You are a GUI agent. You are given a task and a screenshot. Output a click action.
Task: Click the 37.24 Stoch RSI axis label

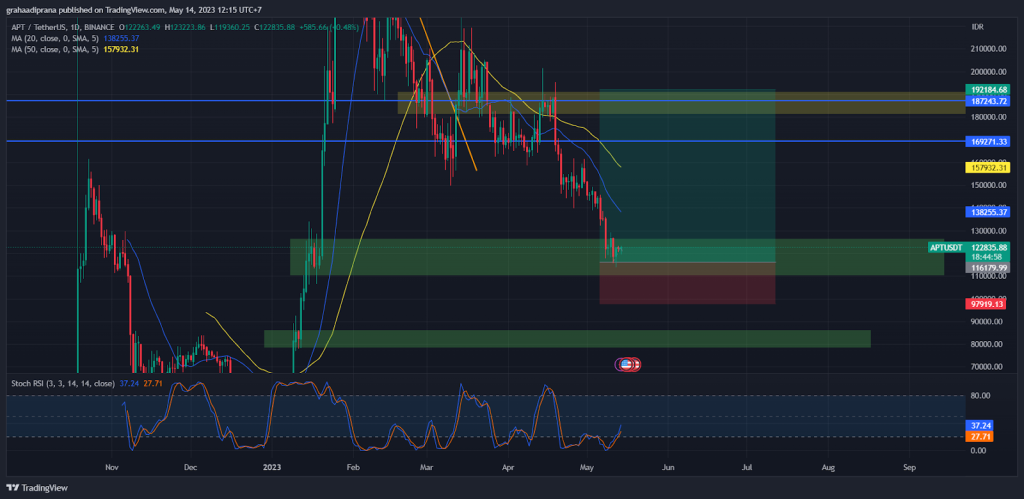click(978, 425)
